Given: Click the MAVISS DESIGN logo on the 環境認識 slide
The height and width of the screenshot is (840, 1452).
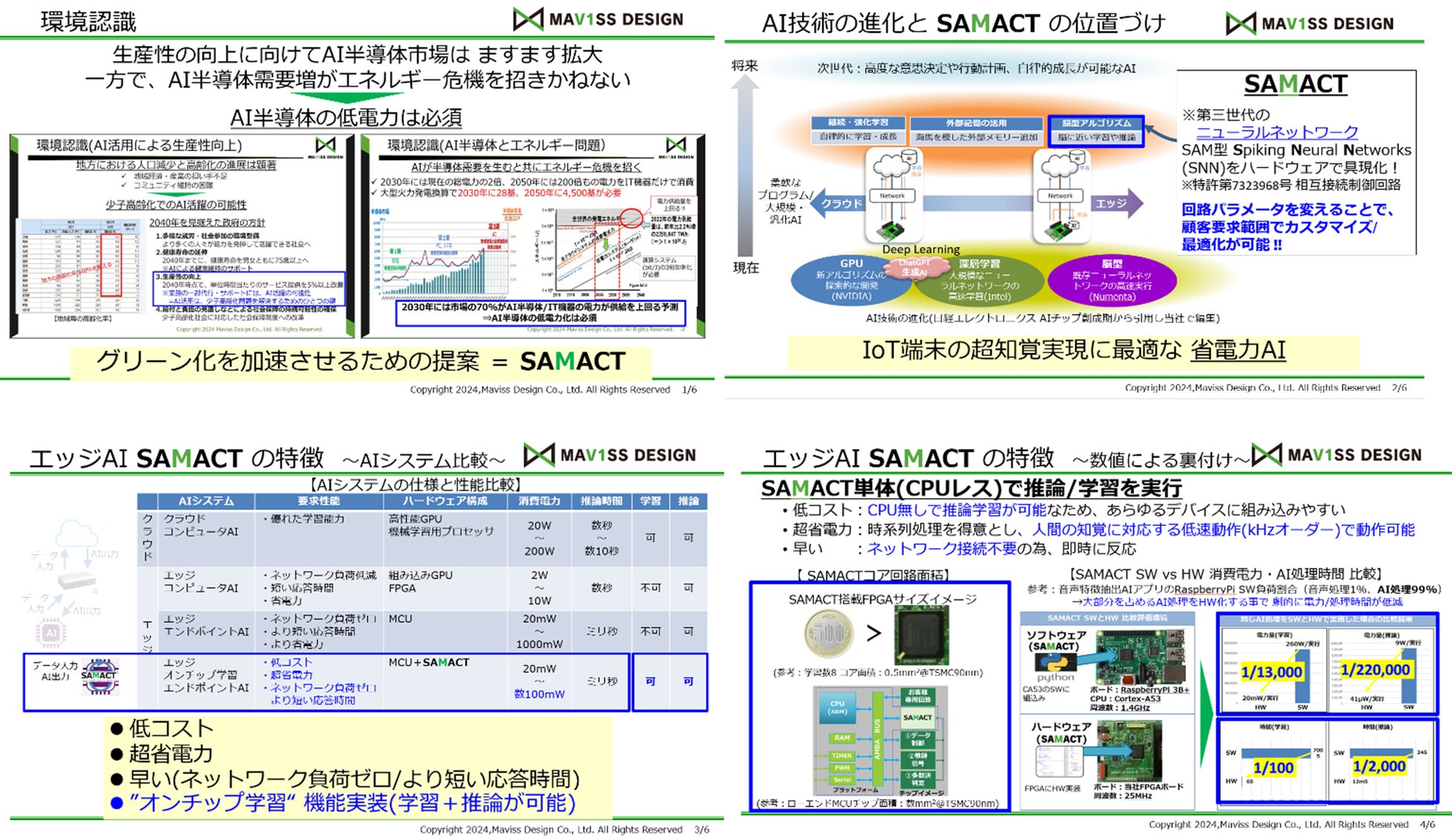Looking at the screenshot, I should point(599,19).
